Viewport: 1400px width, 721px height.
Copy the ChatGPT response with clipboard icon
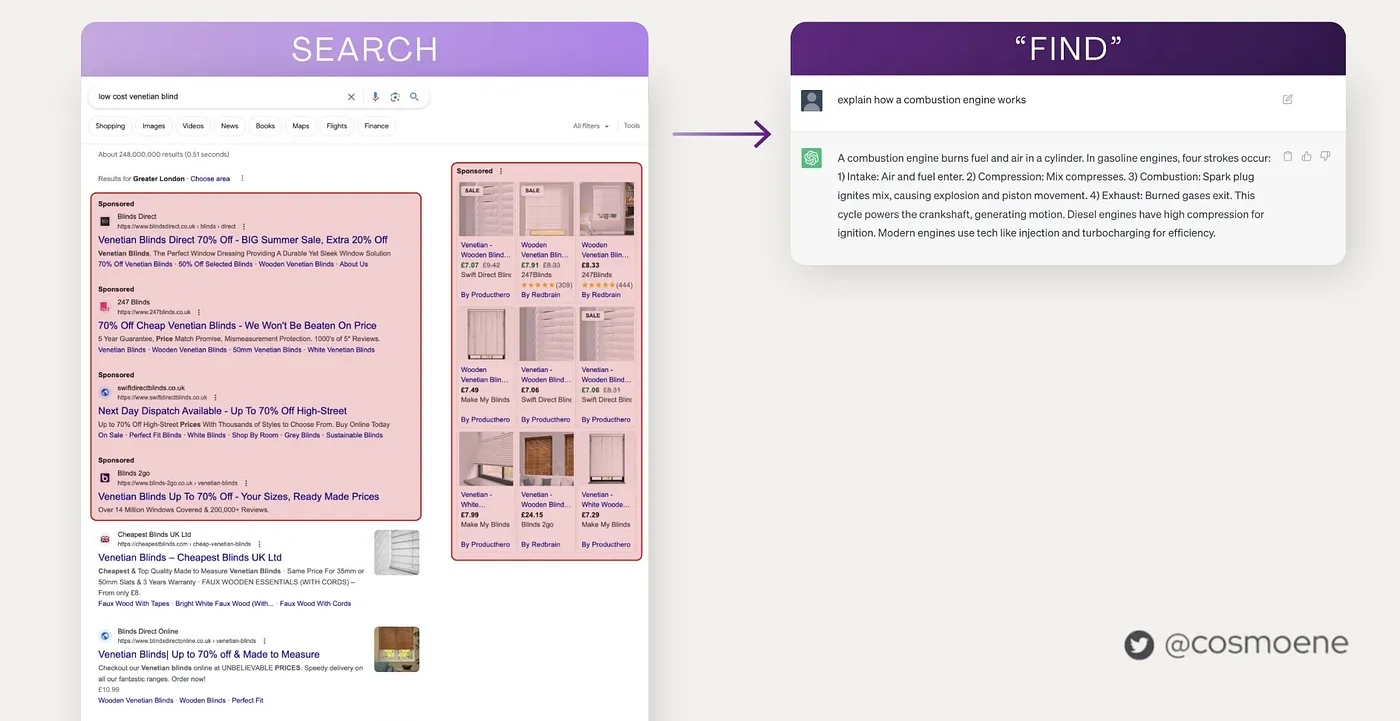1288,156
